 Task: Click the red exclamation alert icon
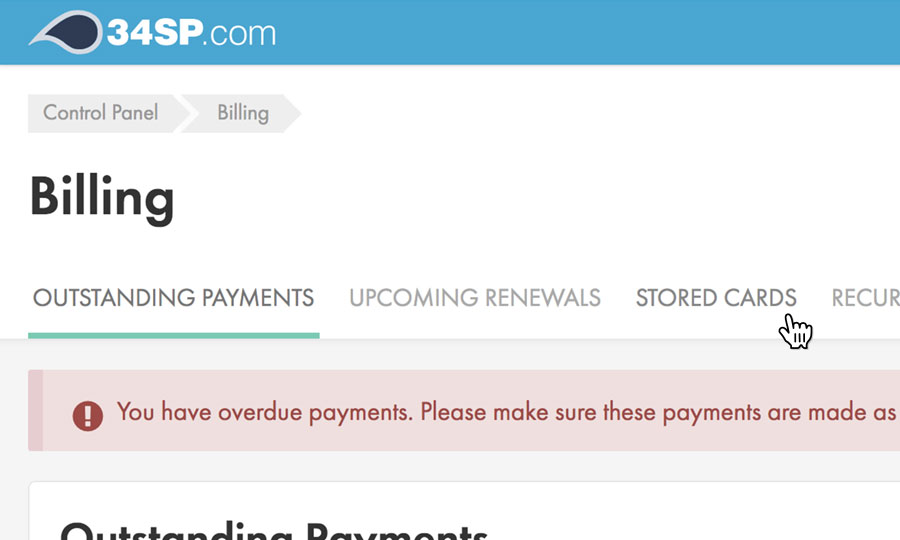(x=88, y=415)
